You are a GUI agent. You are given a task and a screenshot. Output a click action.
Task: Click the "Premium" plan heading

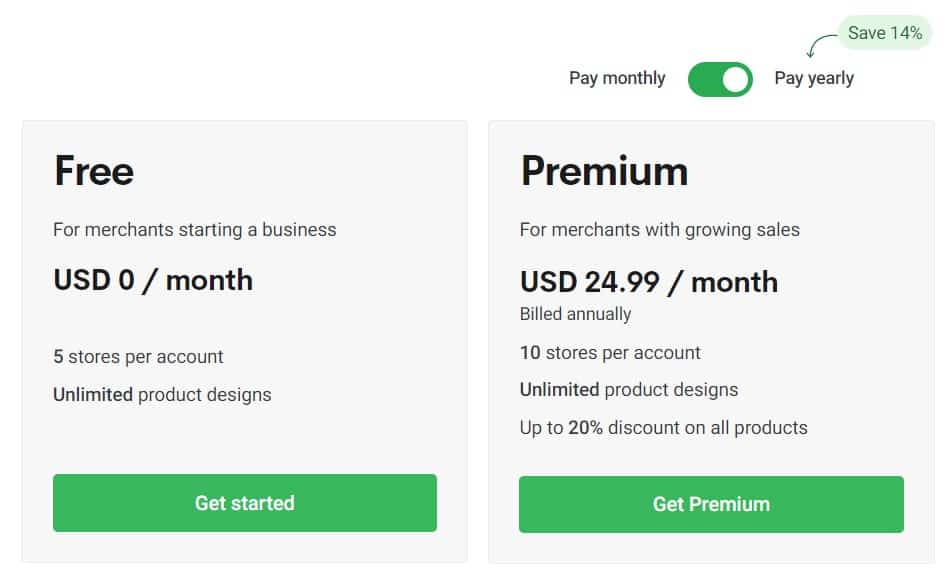point(604,171)
